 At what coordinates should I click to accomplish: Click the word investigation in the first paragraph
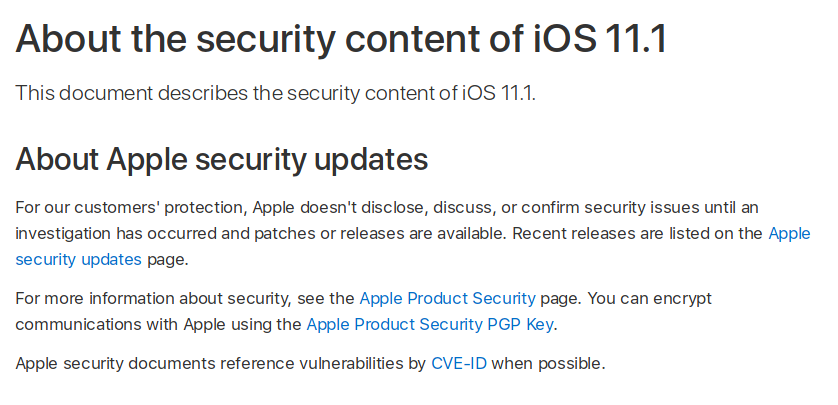62,233
